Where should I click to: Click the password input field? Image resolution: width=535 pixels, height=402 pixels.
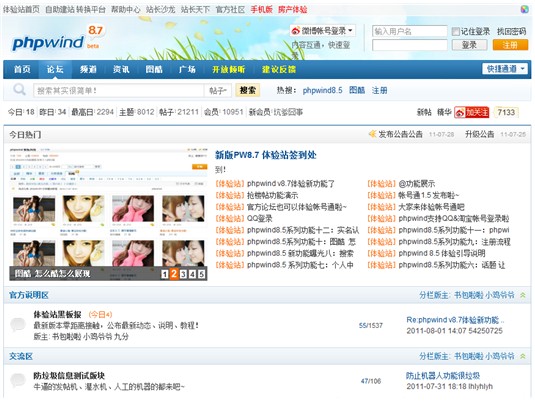pos(409,45)
